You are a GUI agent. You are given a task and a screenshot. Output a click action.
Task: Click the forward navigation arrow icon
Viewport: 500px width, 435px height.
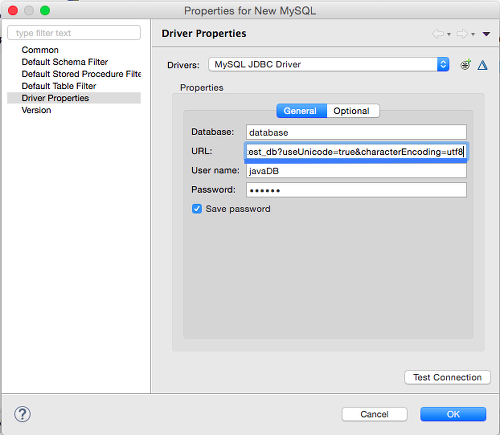pyautogui.click(x=462, y=34)
